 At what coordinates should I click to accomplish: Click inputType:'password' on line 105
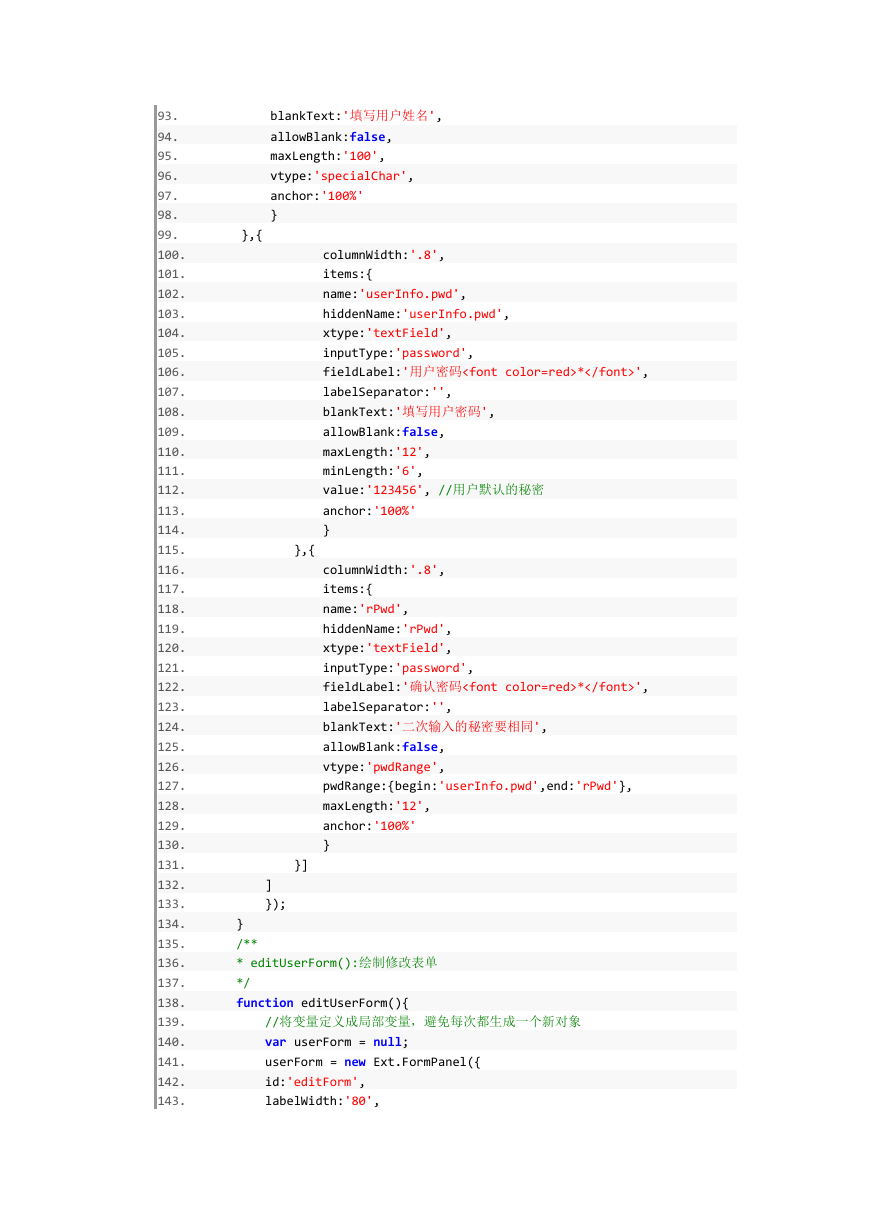tap(398, 353)
